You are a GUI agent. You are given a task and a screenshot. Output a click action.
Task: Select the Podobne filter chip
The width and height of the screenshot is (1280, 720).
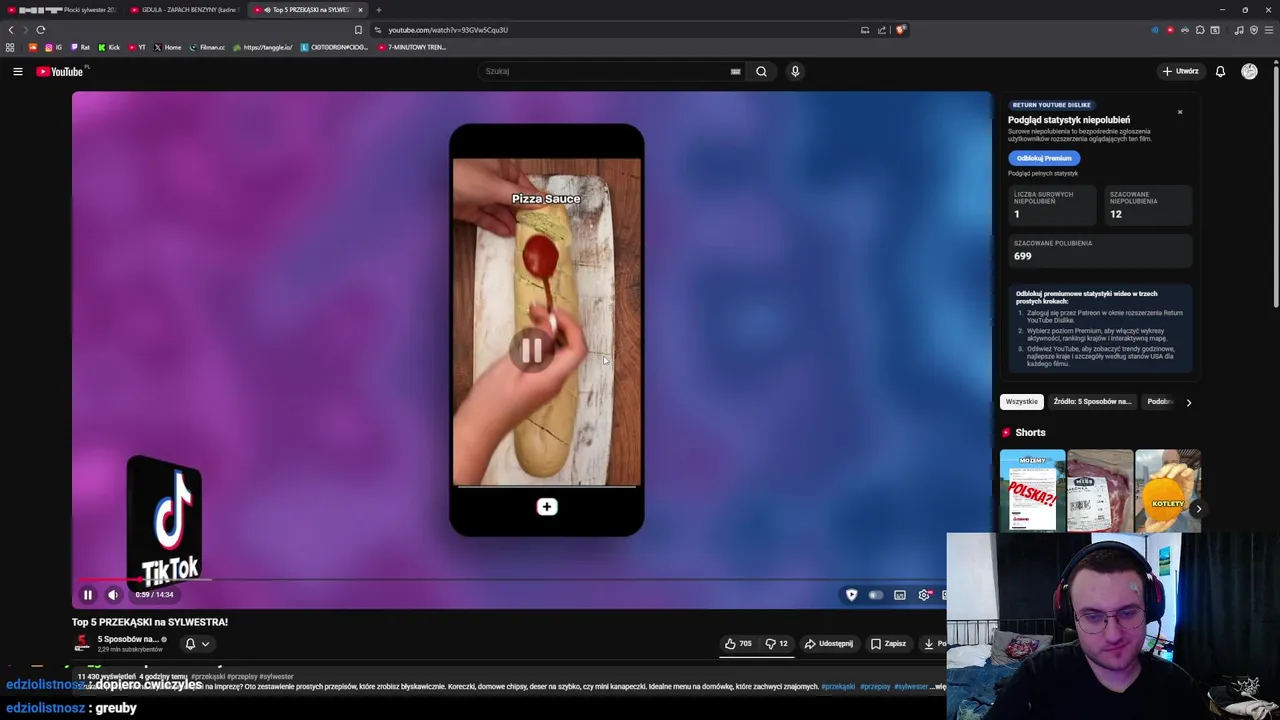(x=1160, y=402)
